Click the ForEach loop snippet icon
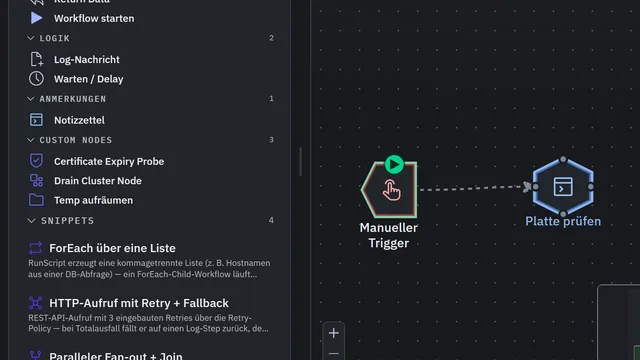The width and height of the screenshot is (640, 360). 36,248
